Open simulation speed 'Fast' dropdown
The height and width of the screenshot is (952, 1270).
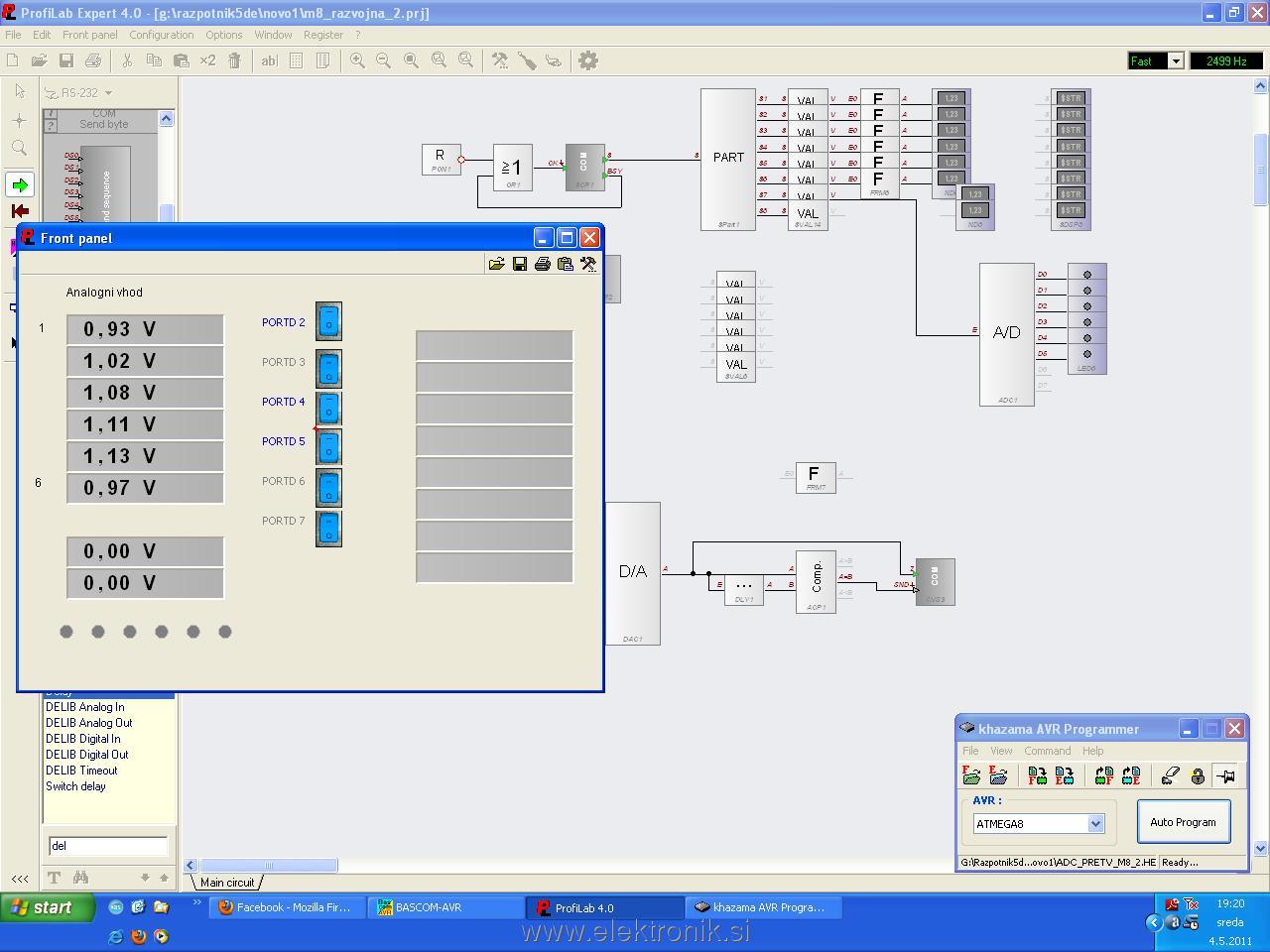(1176, 61)
